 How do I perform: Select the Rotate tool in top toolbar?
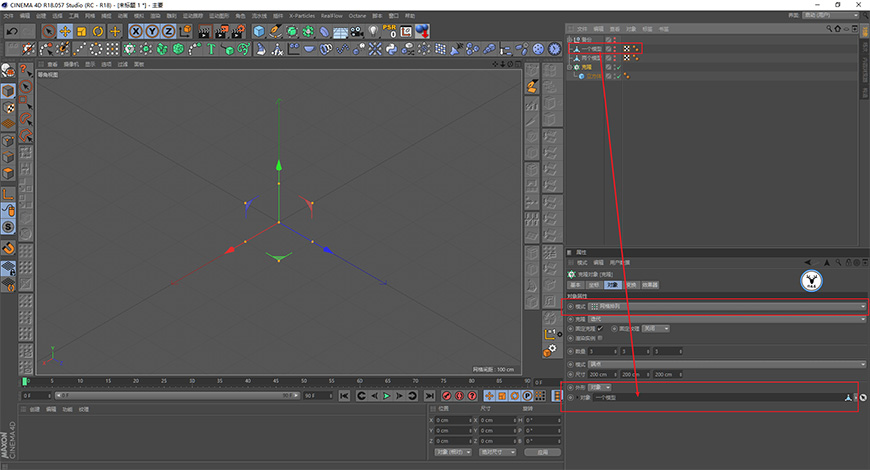pyautogui.click(x=98, y=32)
